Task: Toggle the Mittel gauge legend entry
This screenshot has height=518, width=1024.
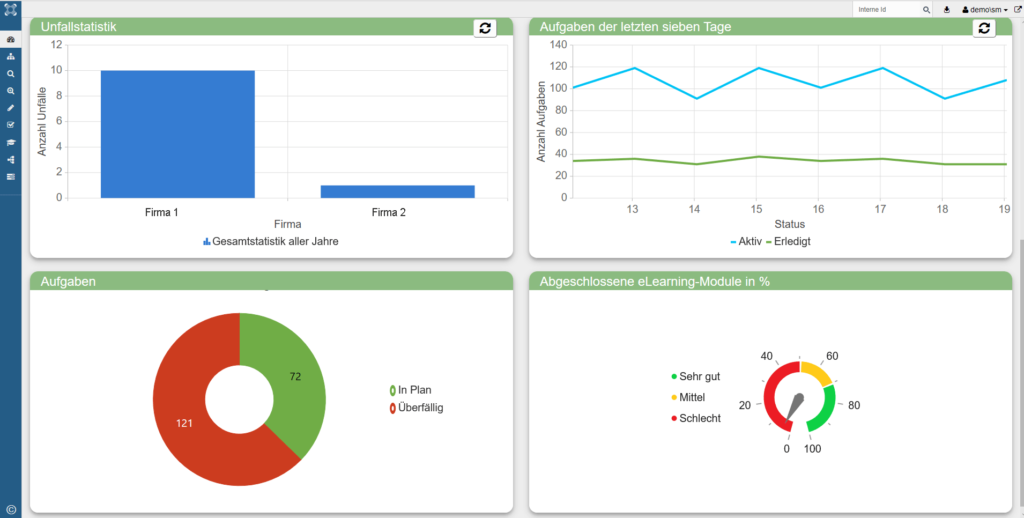Action: (688, 397)
